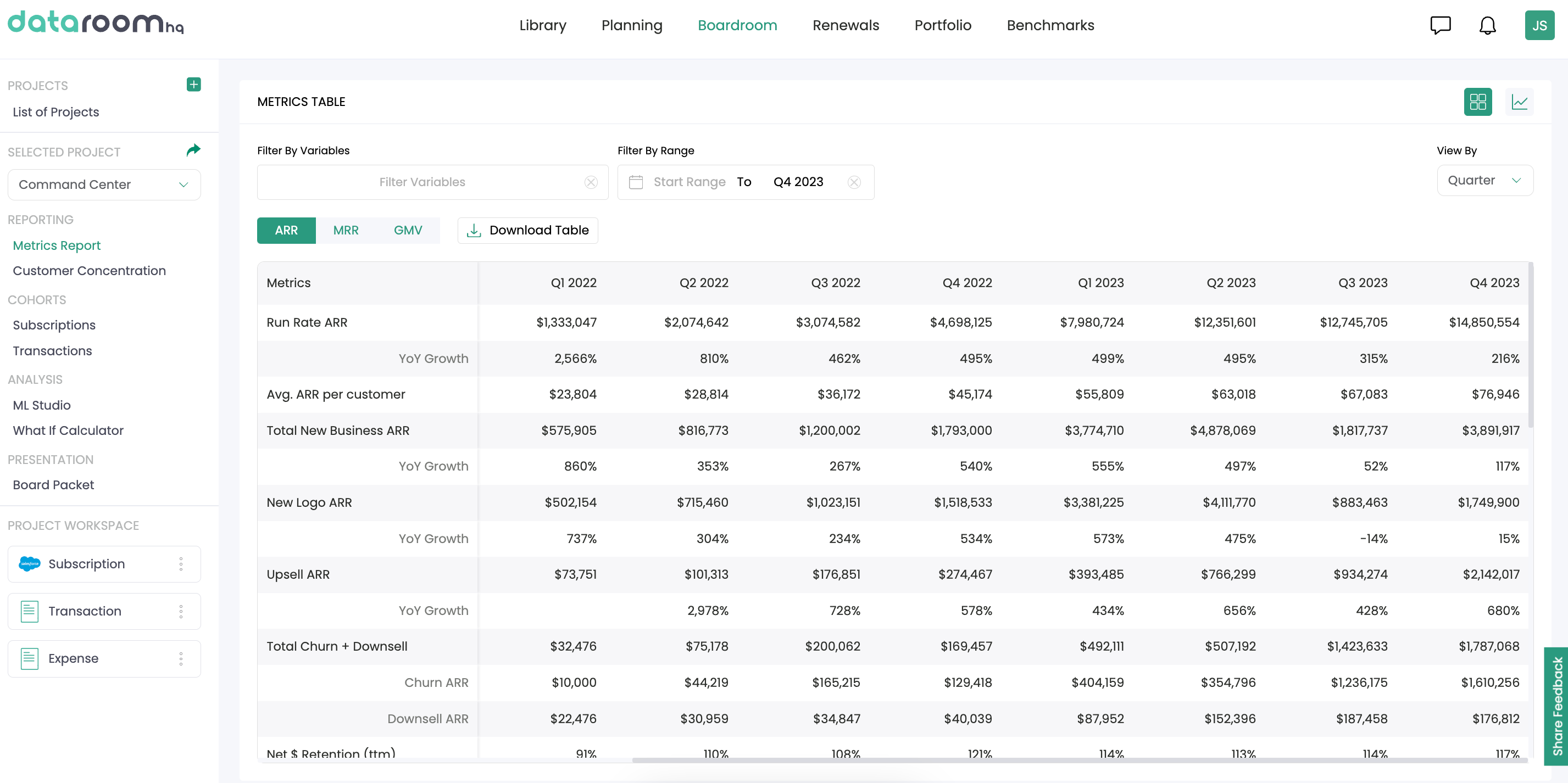Switch to the line chart view
This screenshot has height=783, width=1568.
[1519, 102]
